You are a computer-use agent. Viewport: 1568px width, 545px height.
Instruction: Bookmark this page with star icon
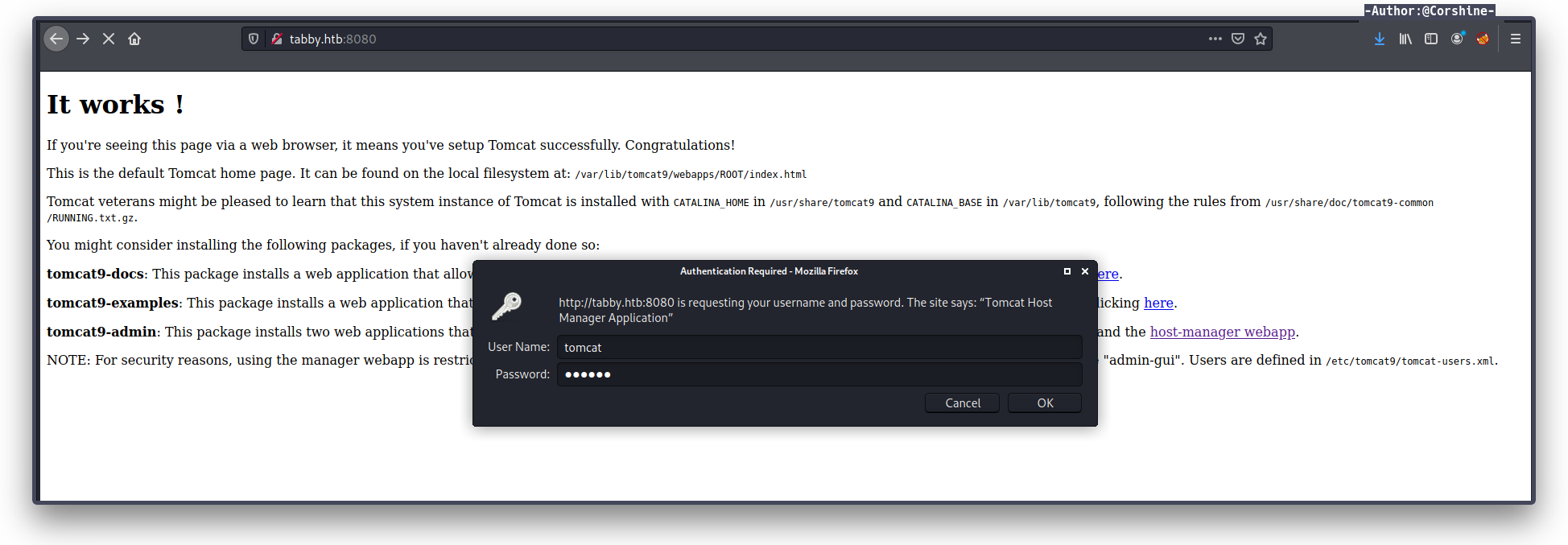coord(1261,39)
